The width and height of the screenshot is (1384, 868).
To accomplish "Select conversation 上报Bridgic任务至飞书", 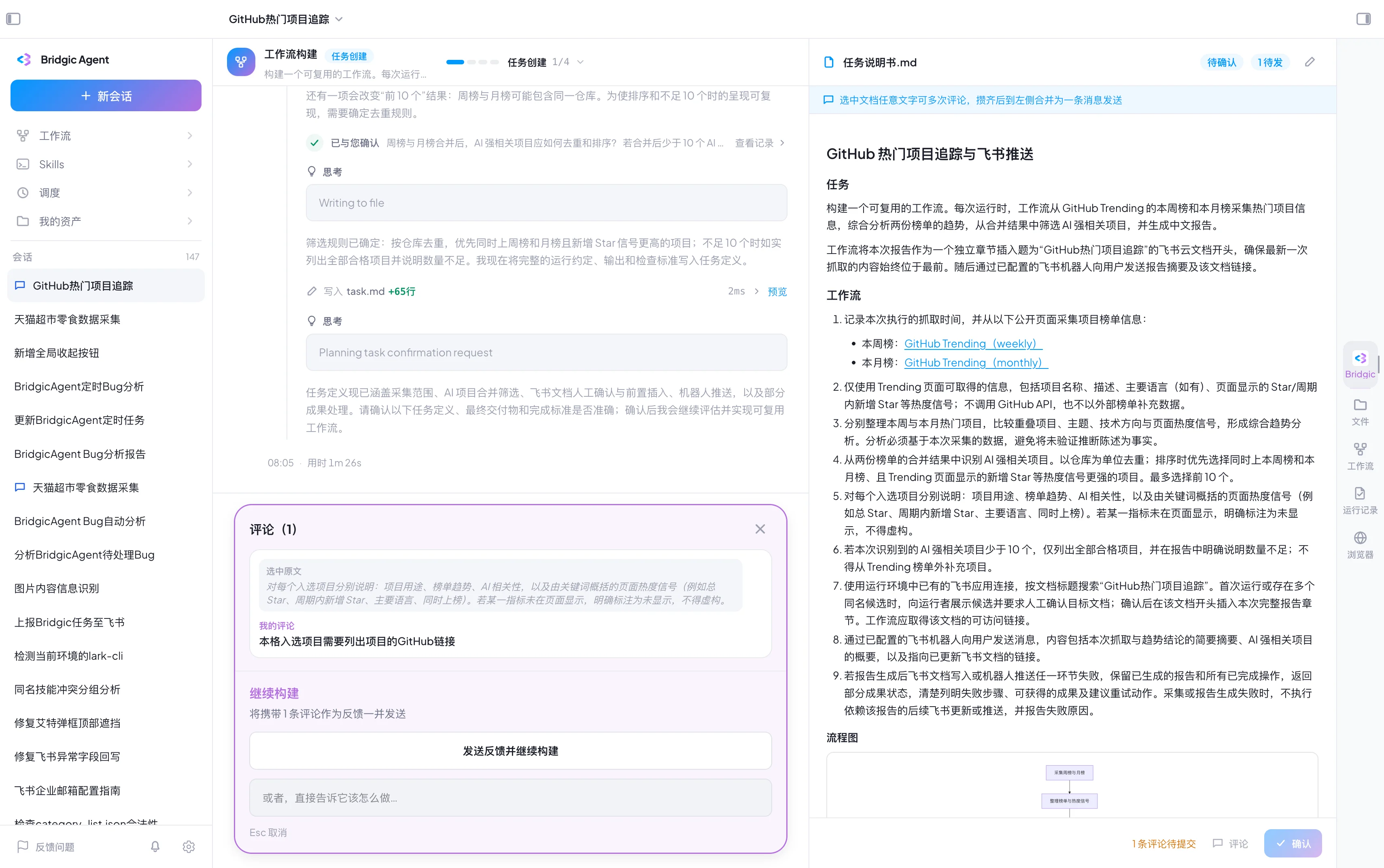I will click(x=106, y=622).
